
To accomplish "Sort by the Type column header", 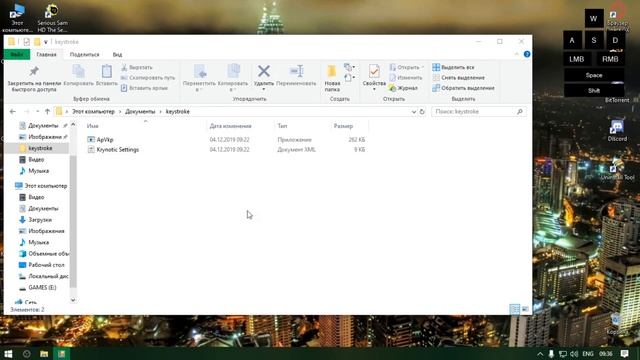I will coord(282,126).
